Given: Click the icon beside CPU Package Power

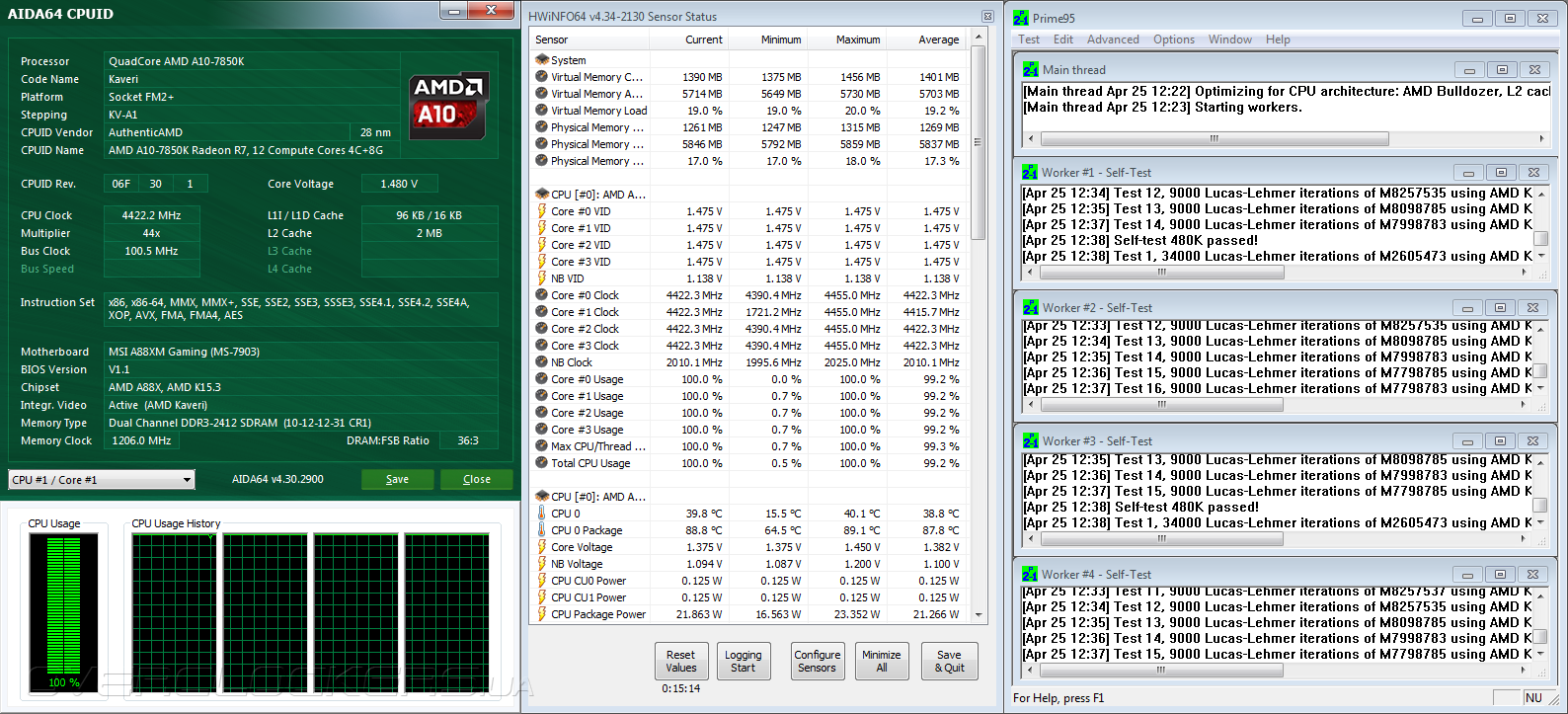Looking at the screenshot, I should [x=541, y=613].
